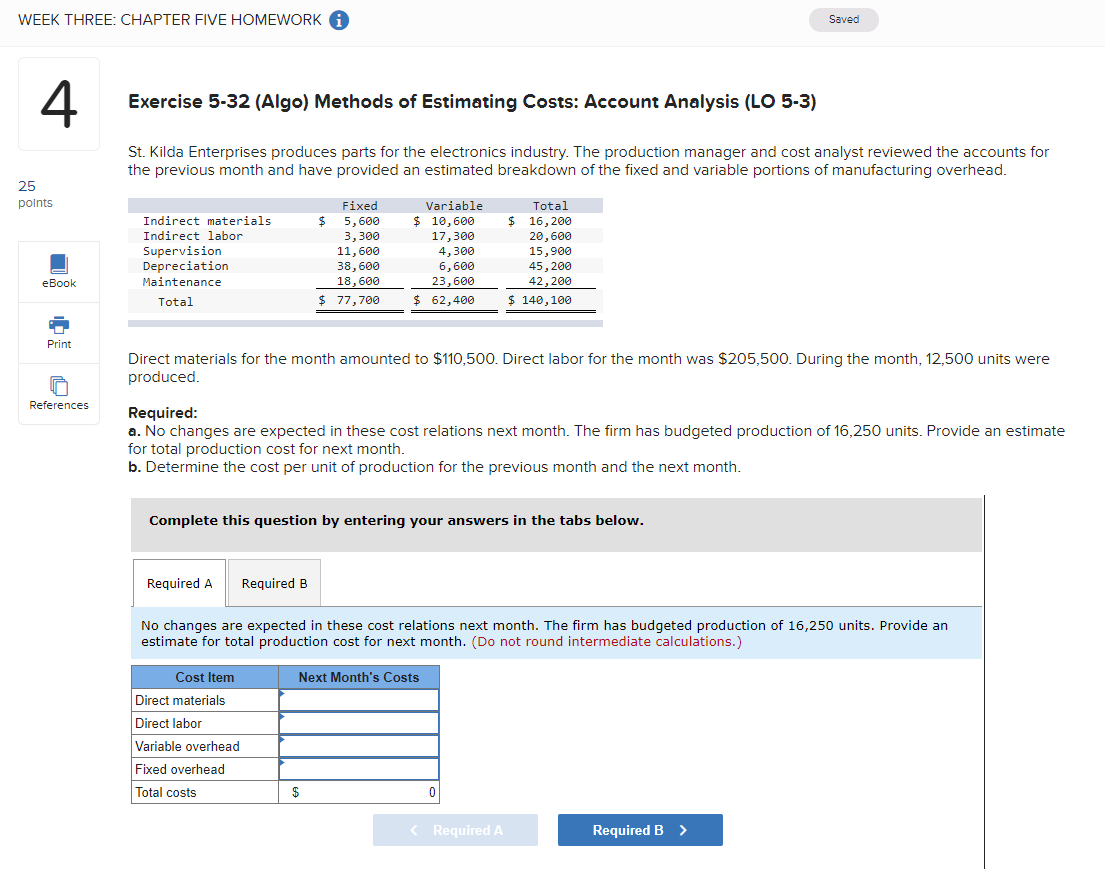Click the Saved status indicator
The height and width of the screenshot is (871, 1105).
843,19
